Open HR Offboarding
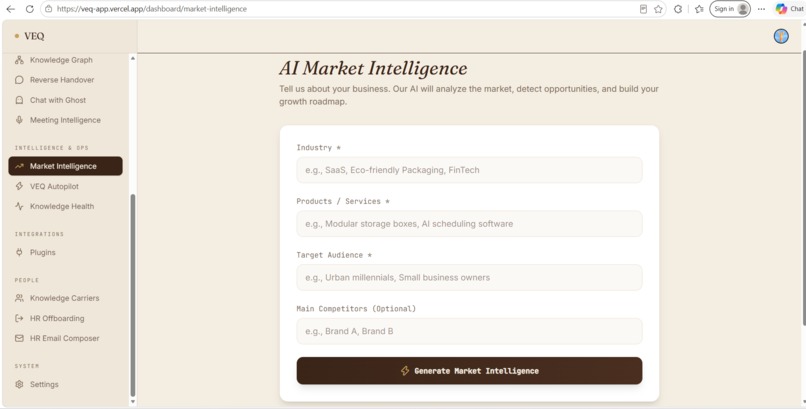The image size is (806, 409). (57, 319)
